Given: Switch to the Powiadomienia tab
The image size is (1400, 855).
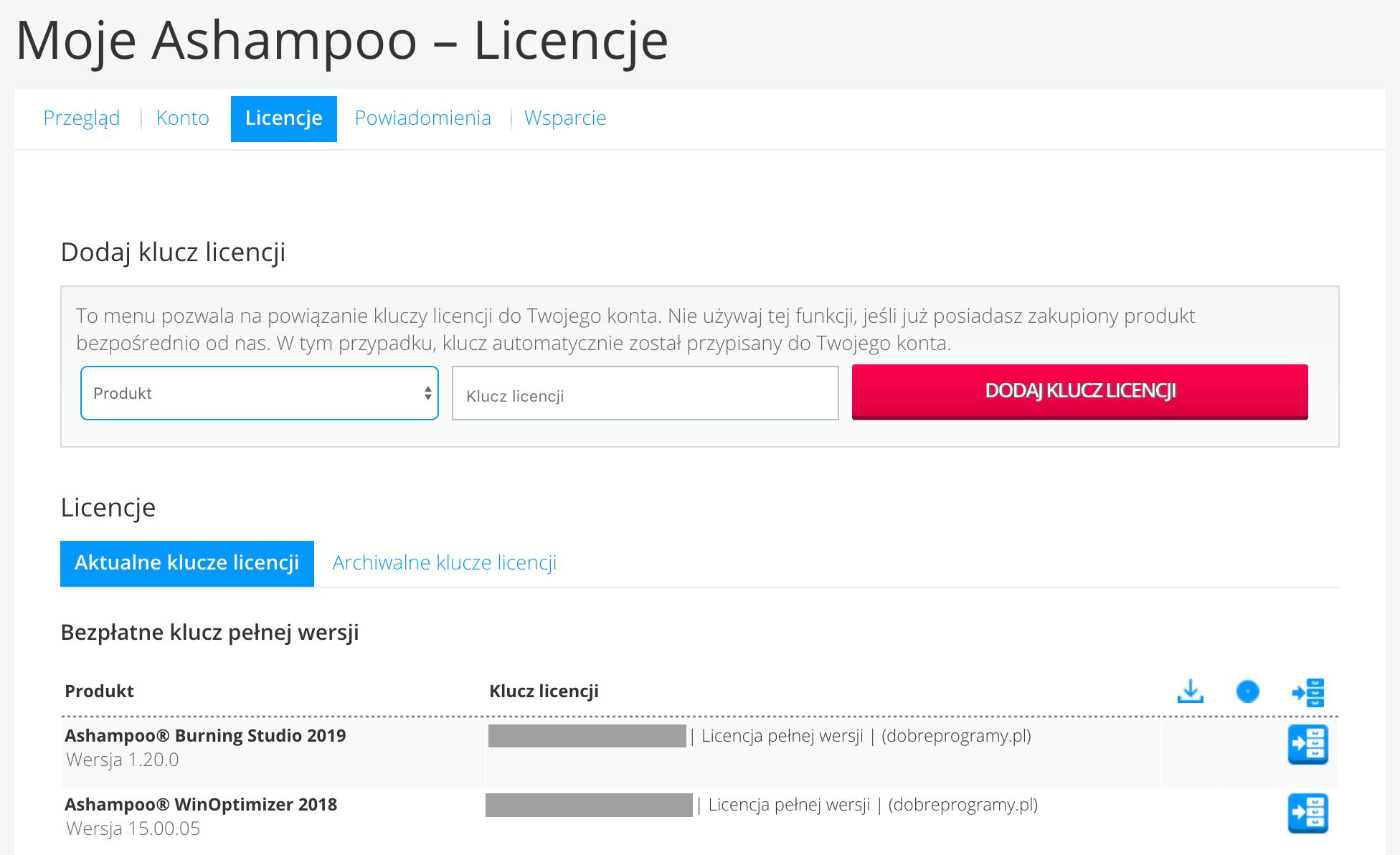Looking at the screenshot, I should tap(422, 118).
